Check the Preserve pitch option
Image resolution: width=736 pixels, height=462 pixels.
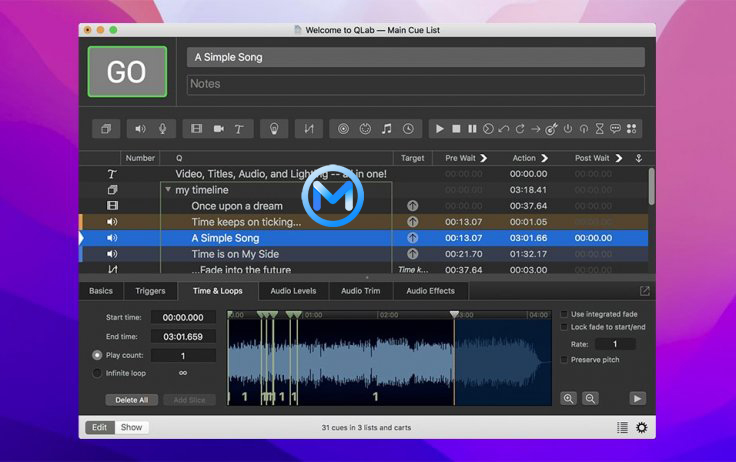(x=564, y=359)
